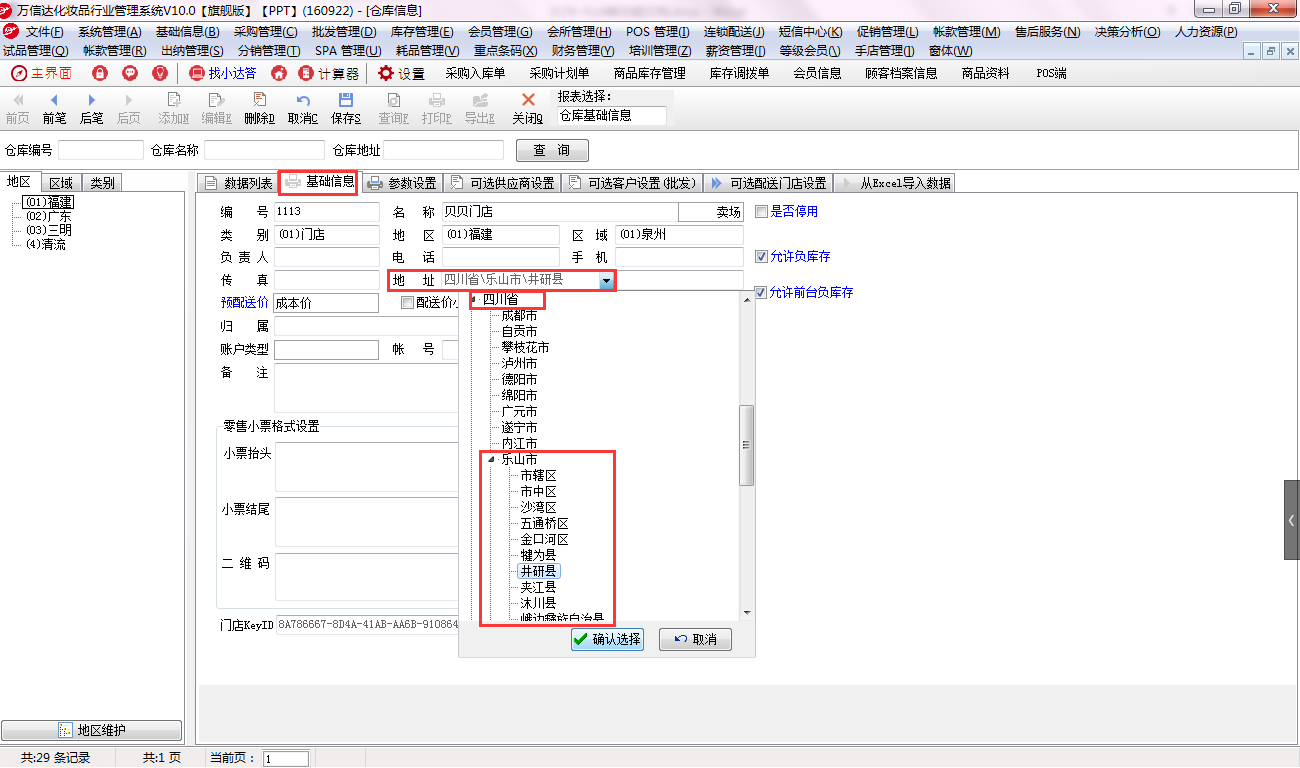Image resolution: width=1300 pixels, height=768 pixels.
Task: Uncheck 允许负库存 checkbox
Action: (761, 257)
